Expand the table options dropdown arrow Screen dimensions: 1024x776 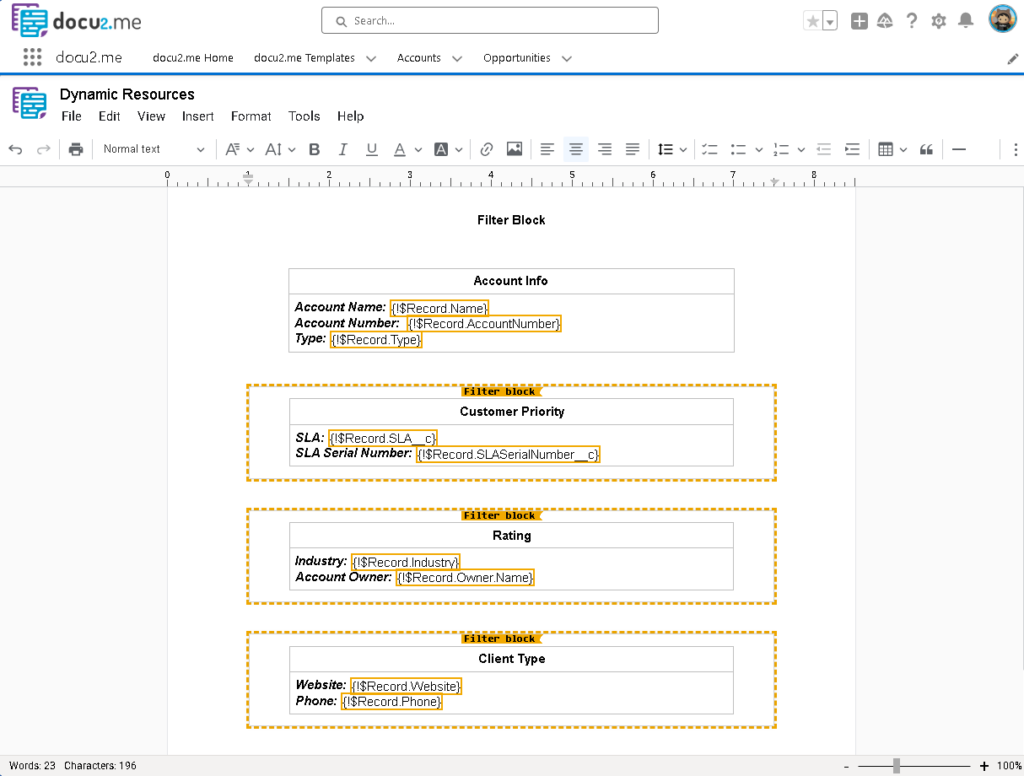pyautogui.click(x=903, y=150)
